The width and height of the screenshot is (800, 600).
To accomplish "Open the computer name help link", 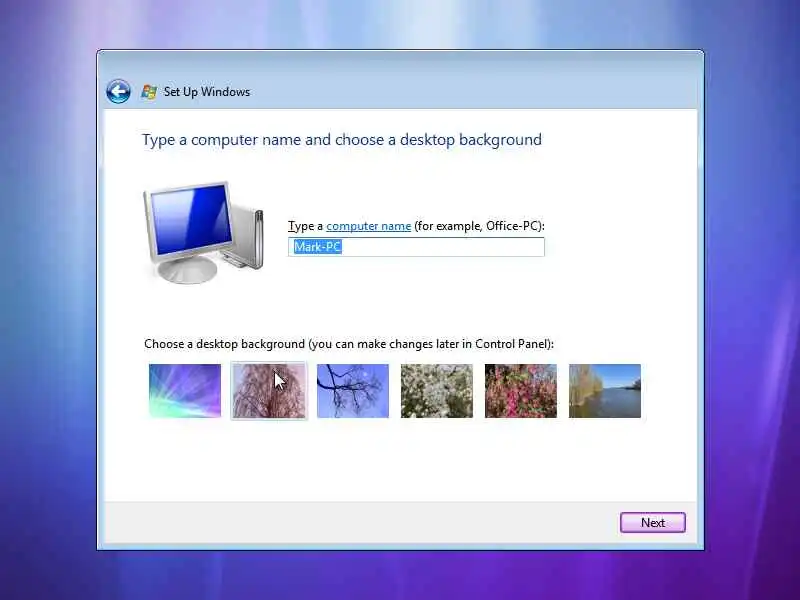I will 368,226.
